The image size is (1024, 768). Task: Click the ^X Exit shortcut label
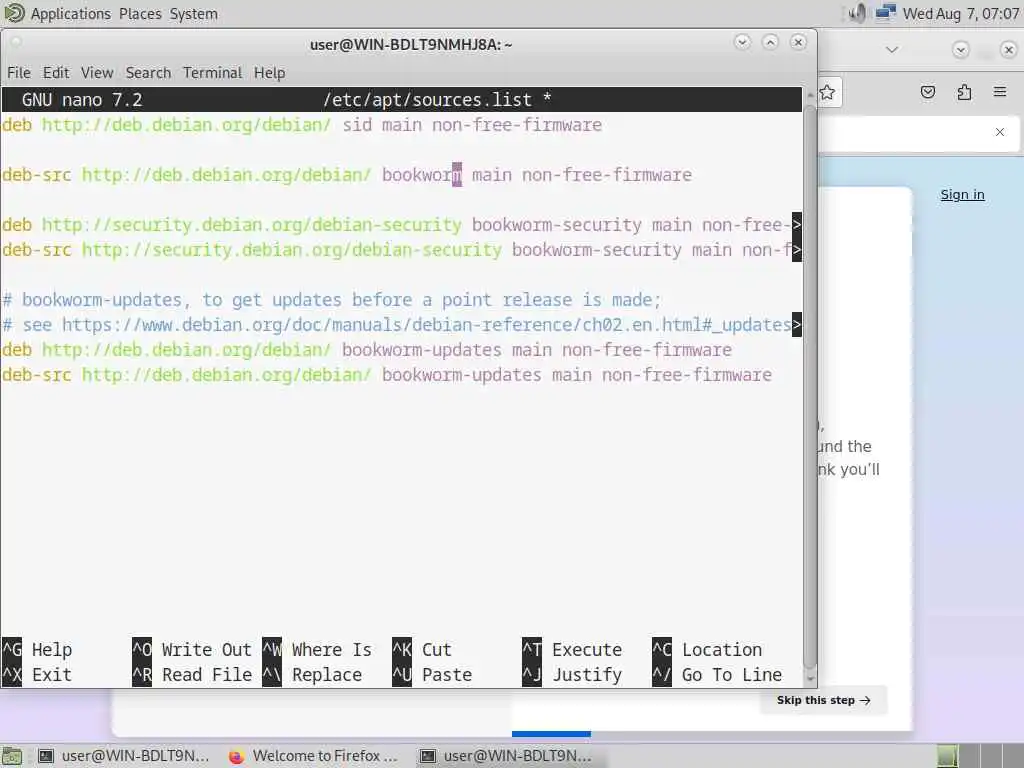tap(37, 675)
